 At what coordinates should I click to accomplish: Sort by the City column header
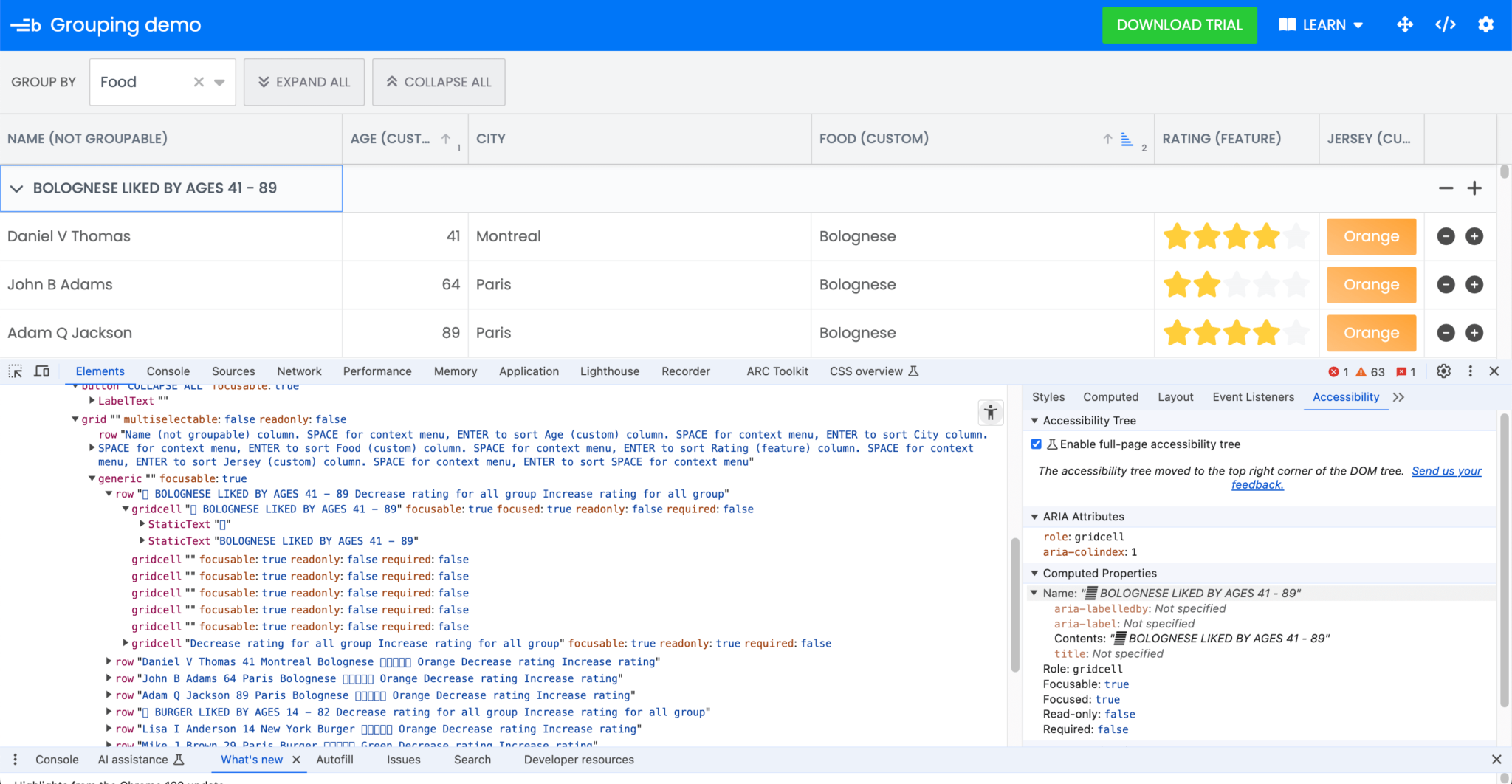639,139
